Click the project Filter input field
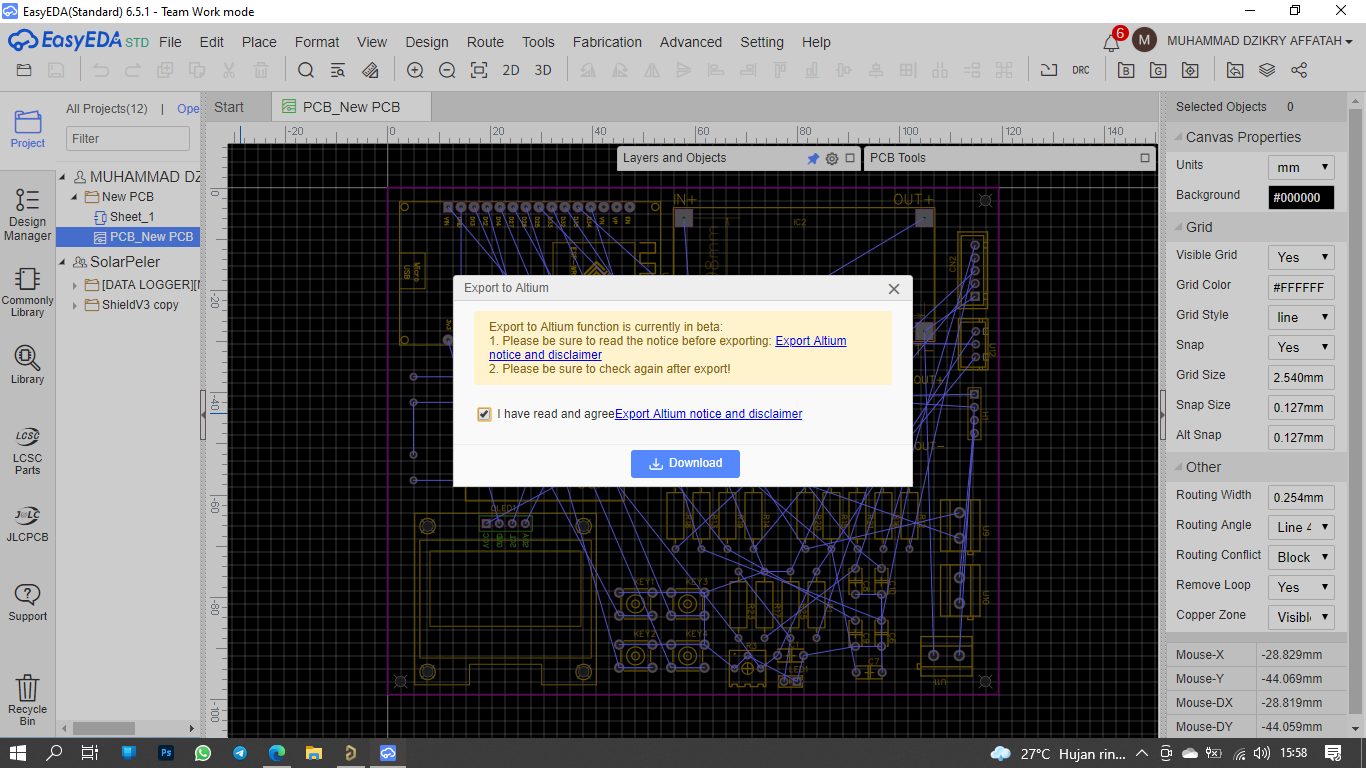This screenshot has width=1366, height=768. tap(128, 139)
